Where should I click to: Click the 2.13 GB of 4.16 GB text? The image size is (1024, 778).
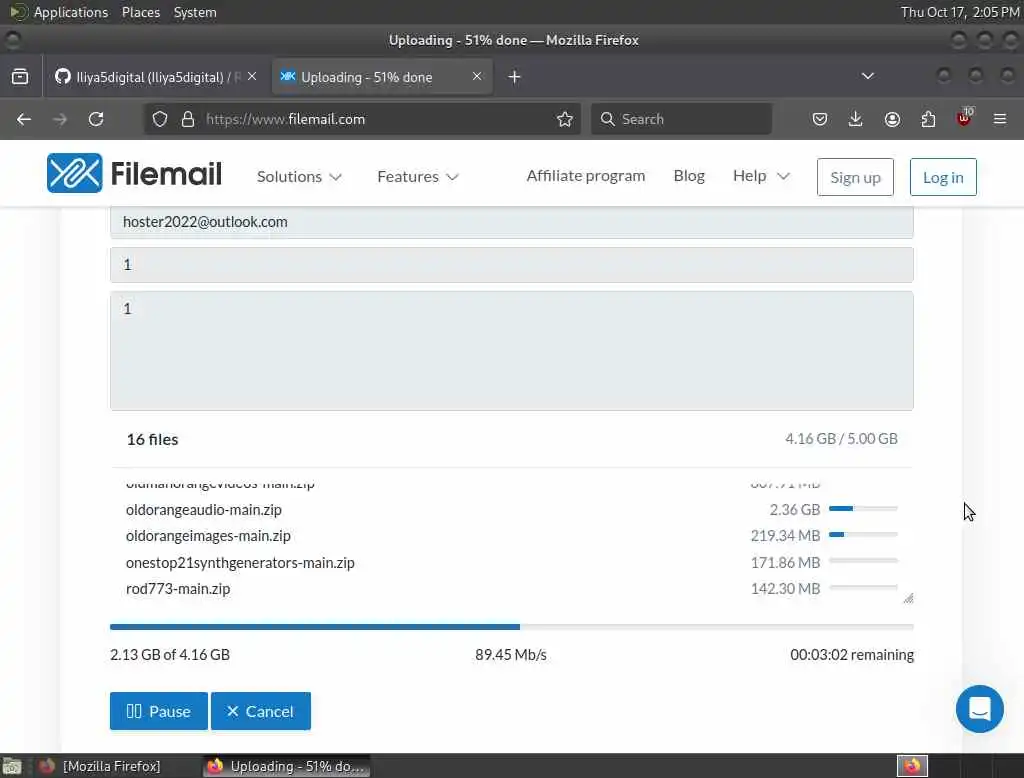170,655
